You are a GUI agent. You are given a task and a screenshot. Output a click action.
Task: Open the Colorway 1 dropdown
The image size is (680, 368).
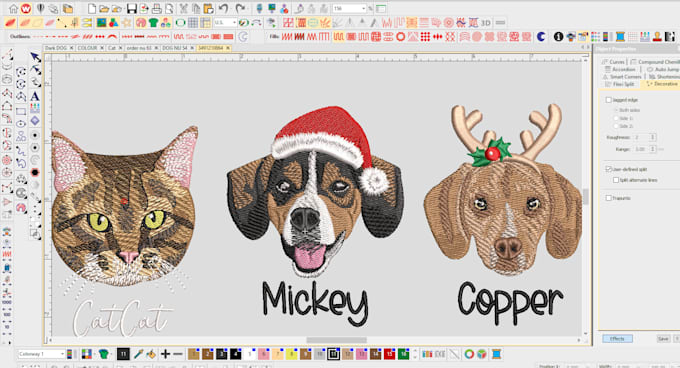point(62,354)
